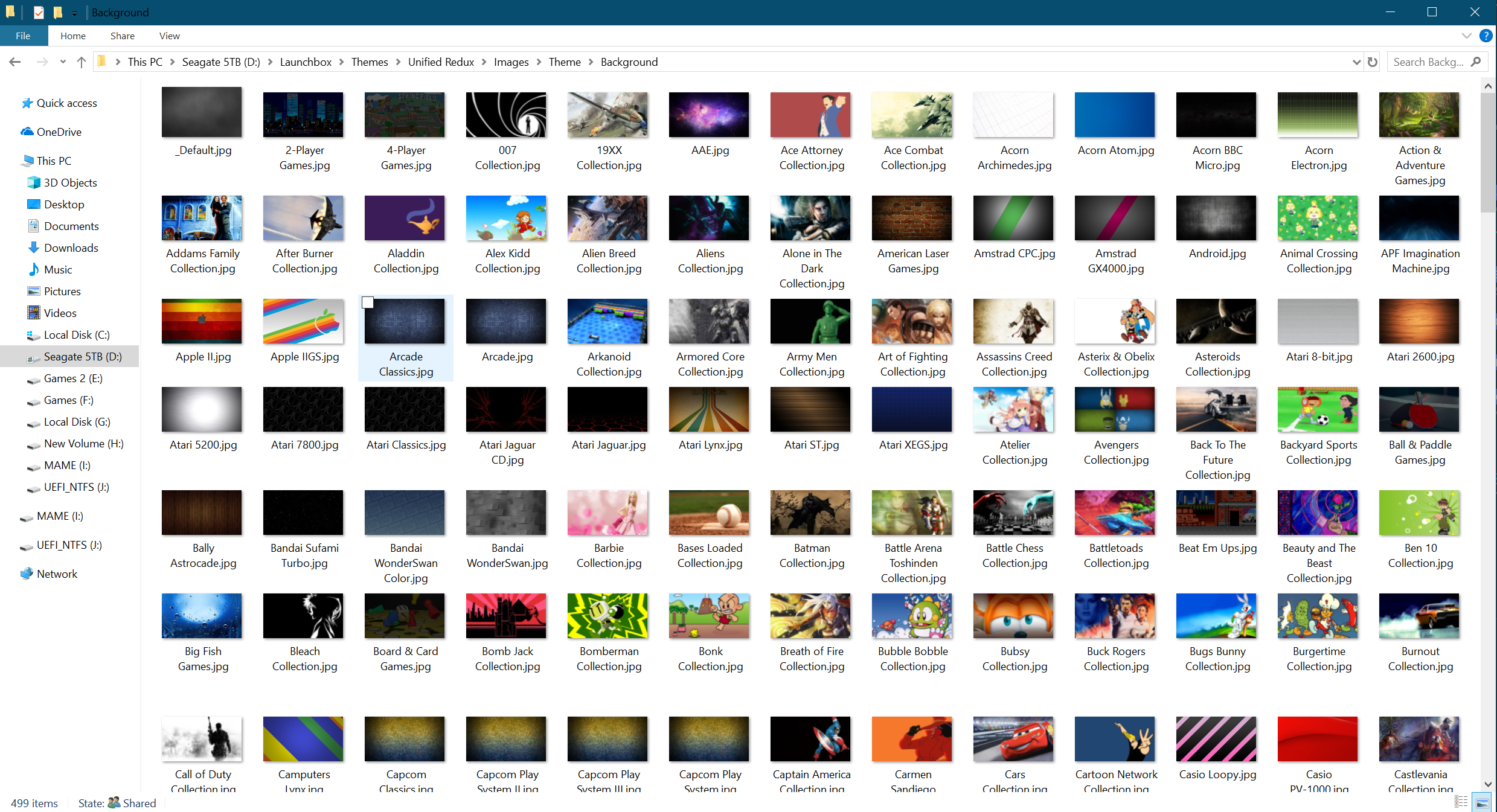Click Images breadcrumb segment
This screenshot has width=1497, height=812.
511,62
